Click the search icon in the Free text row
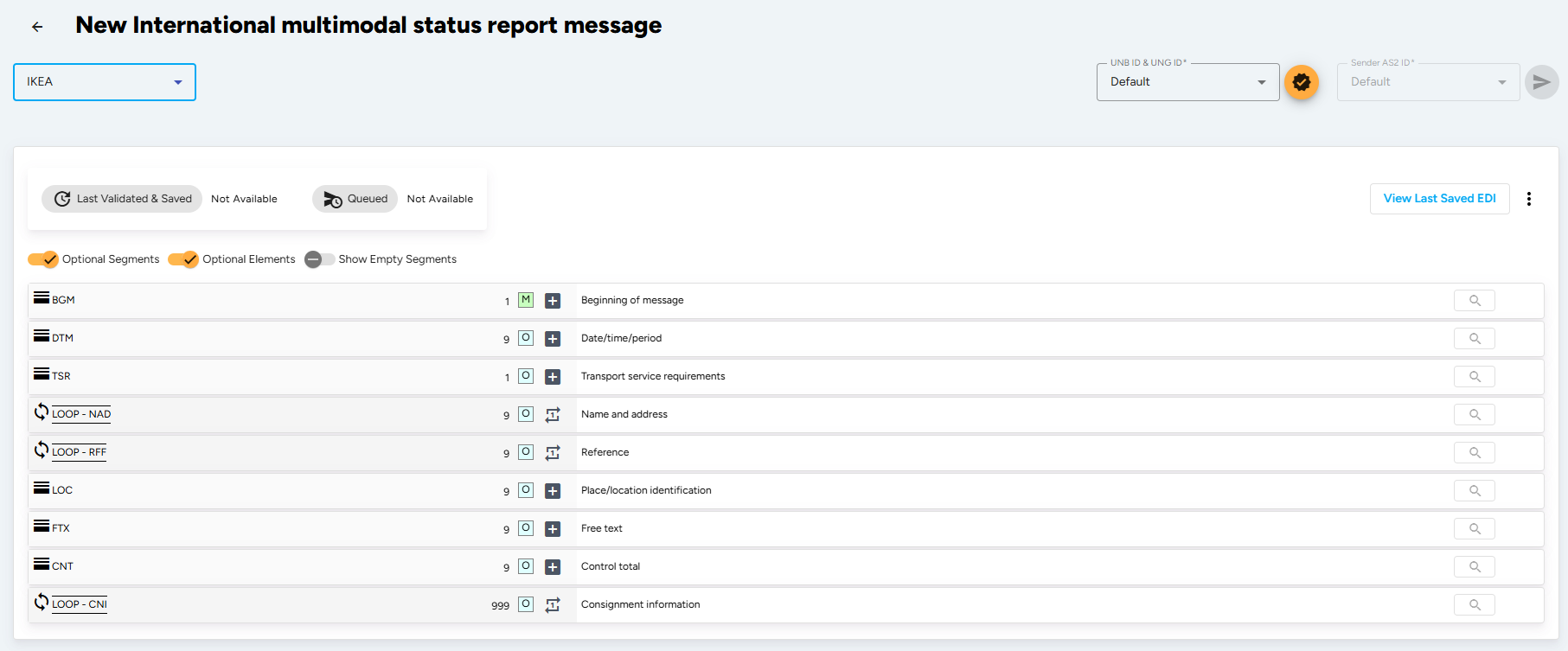1568x651 pixels. (1475, 529)
